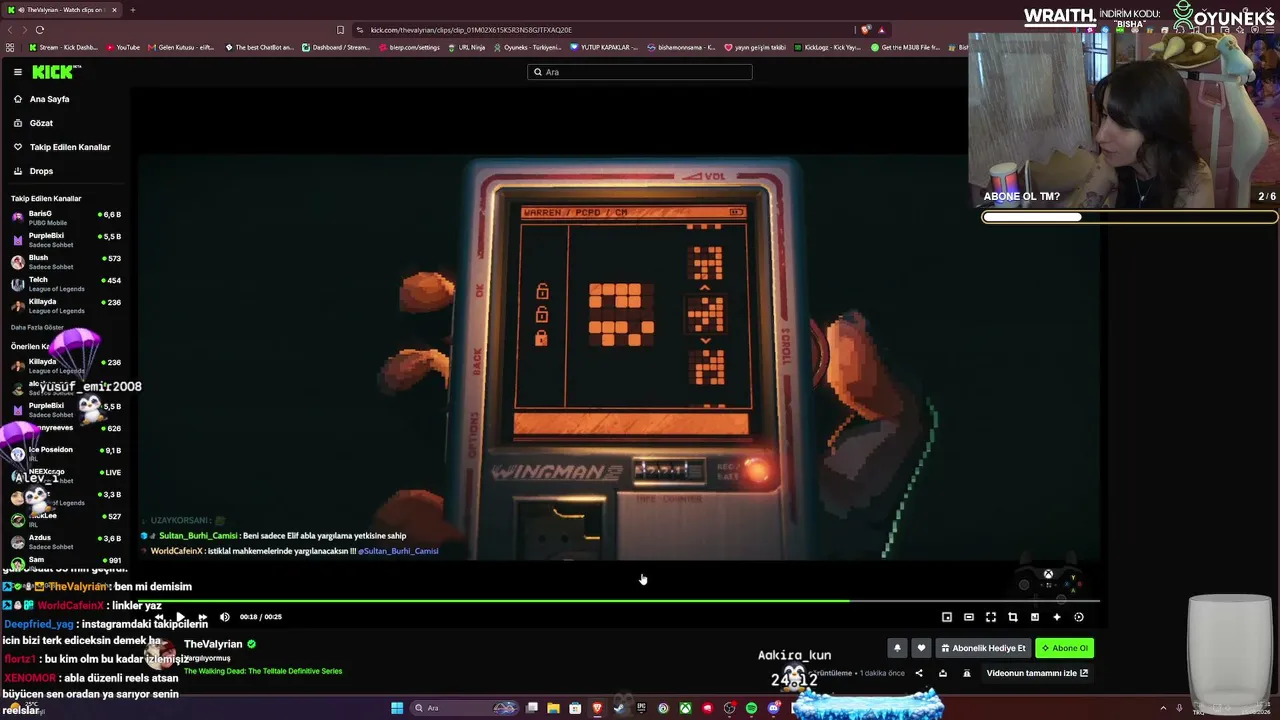Open video player settings icon

(1079, 617)
